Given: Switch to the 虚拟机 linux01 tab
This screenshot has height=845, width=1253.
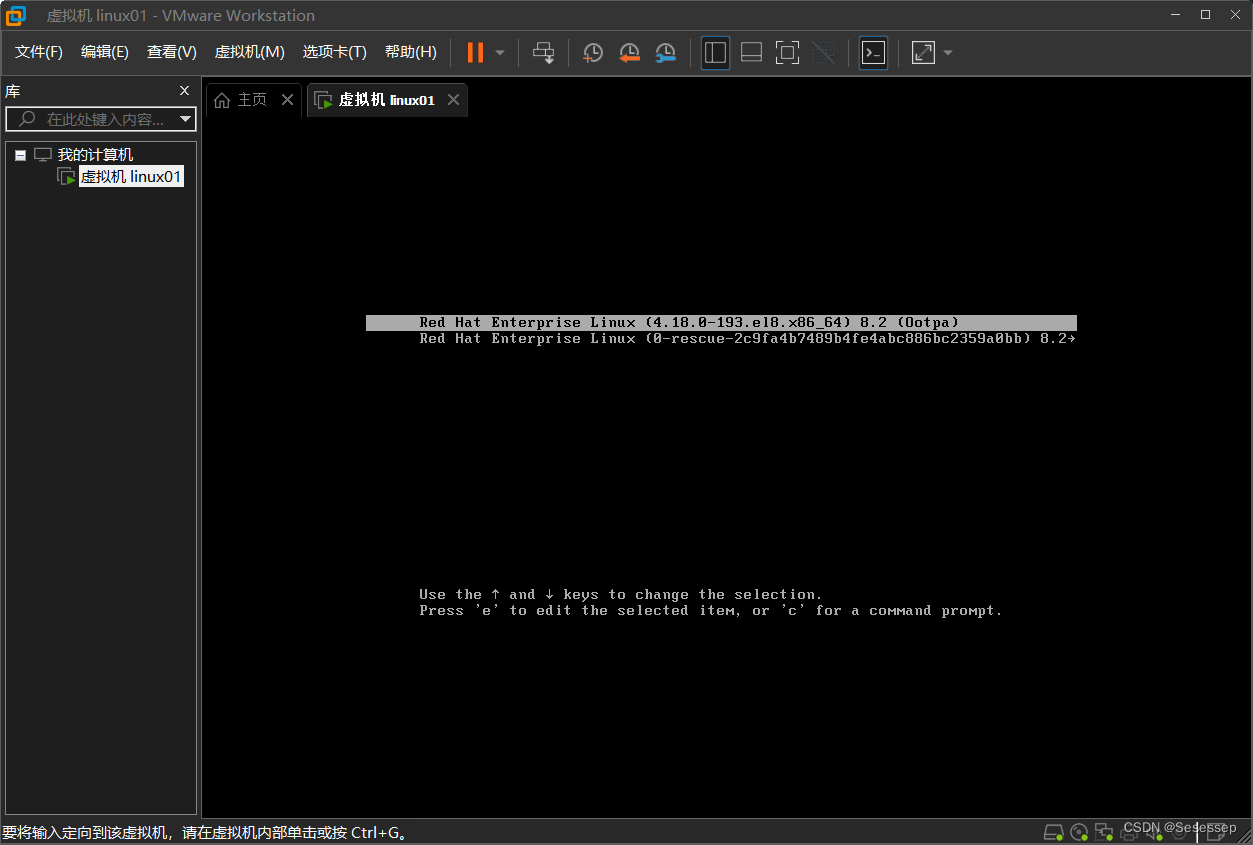Looking at the screenshot, I should pos(386,100).
